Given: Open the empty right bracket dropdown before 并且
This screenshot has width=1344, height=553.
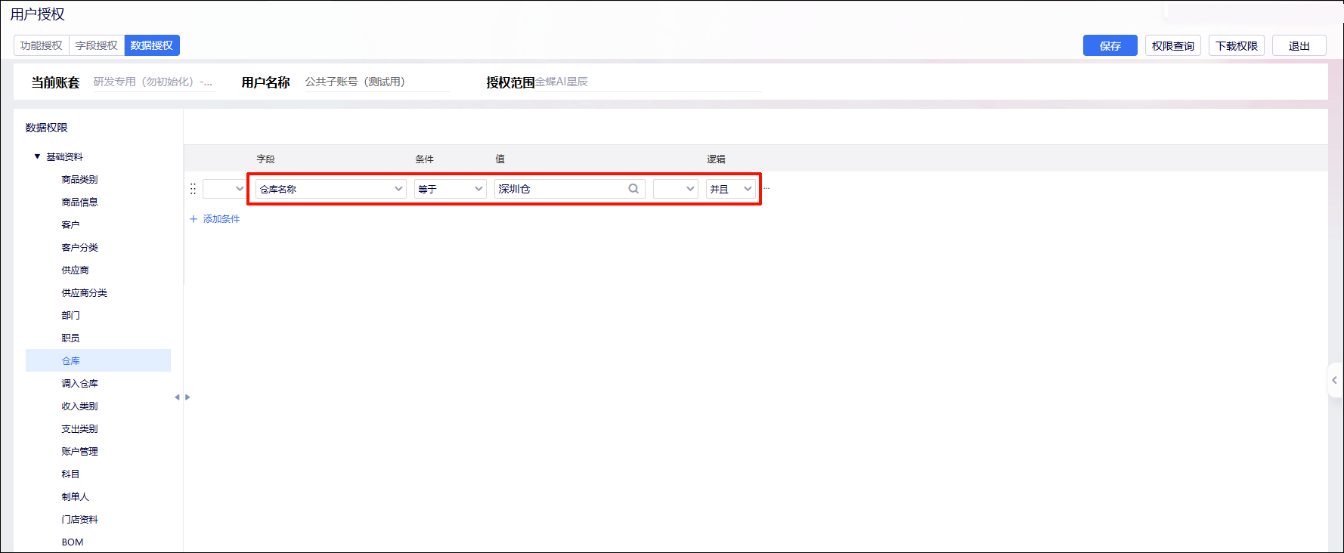Looking at the screenshot, I should click(x=676, y=188).
